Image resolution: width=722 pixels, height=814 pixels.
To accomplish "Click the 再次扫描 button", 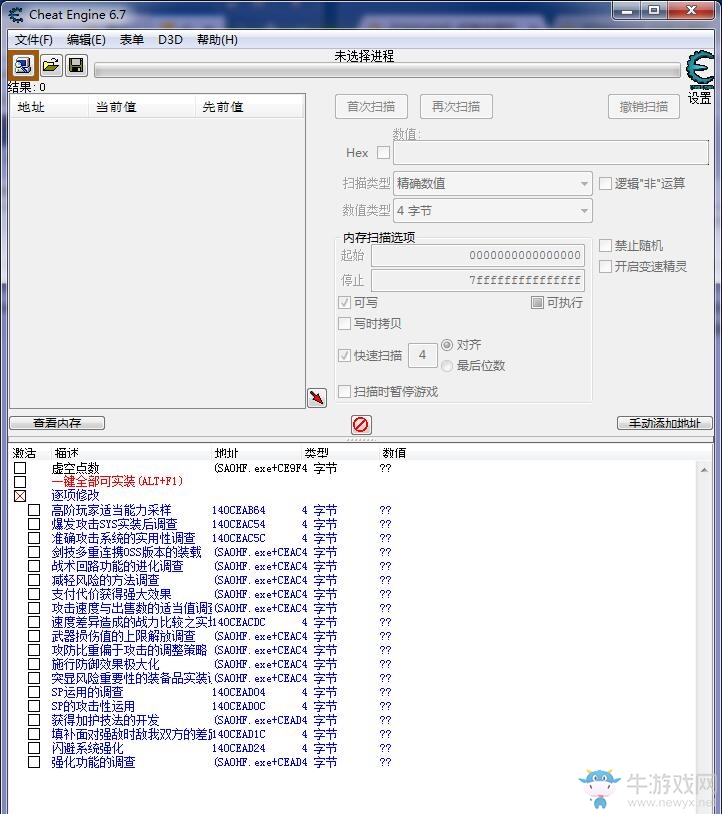I will click(456, 106).
